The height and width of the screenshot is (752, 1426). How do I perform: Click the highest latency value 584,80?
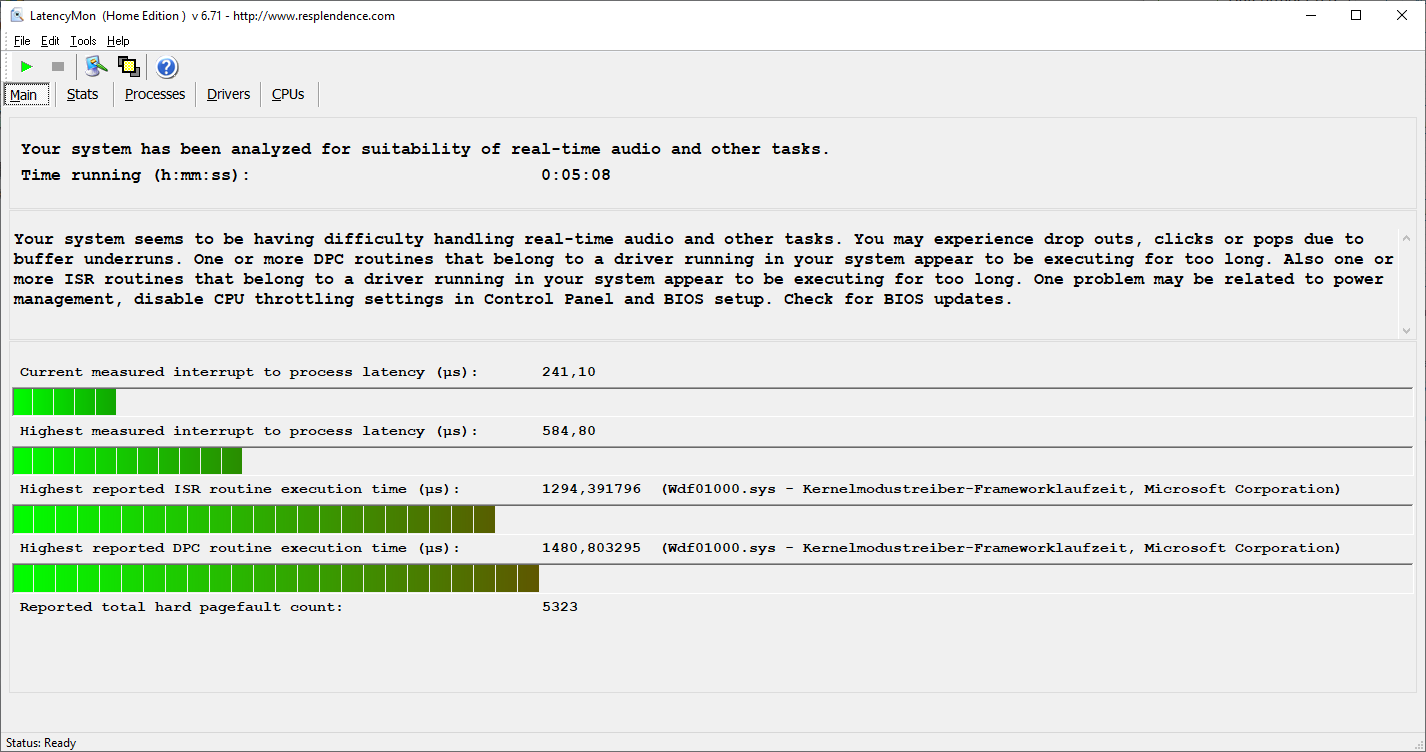(x=569, y=431)
